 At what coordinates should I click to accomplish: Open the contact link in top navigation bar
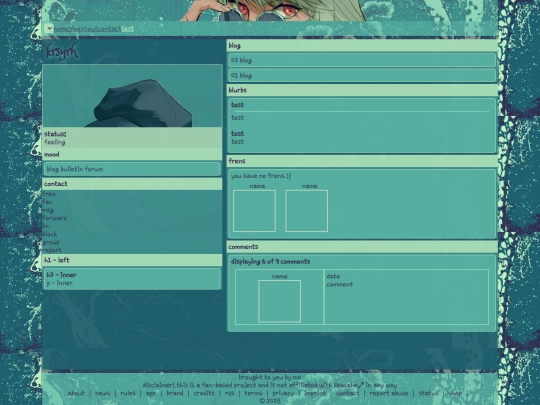pos(109,29)
